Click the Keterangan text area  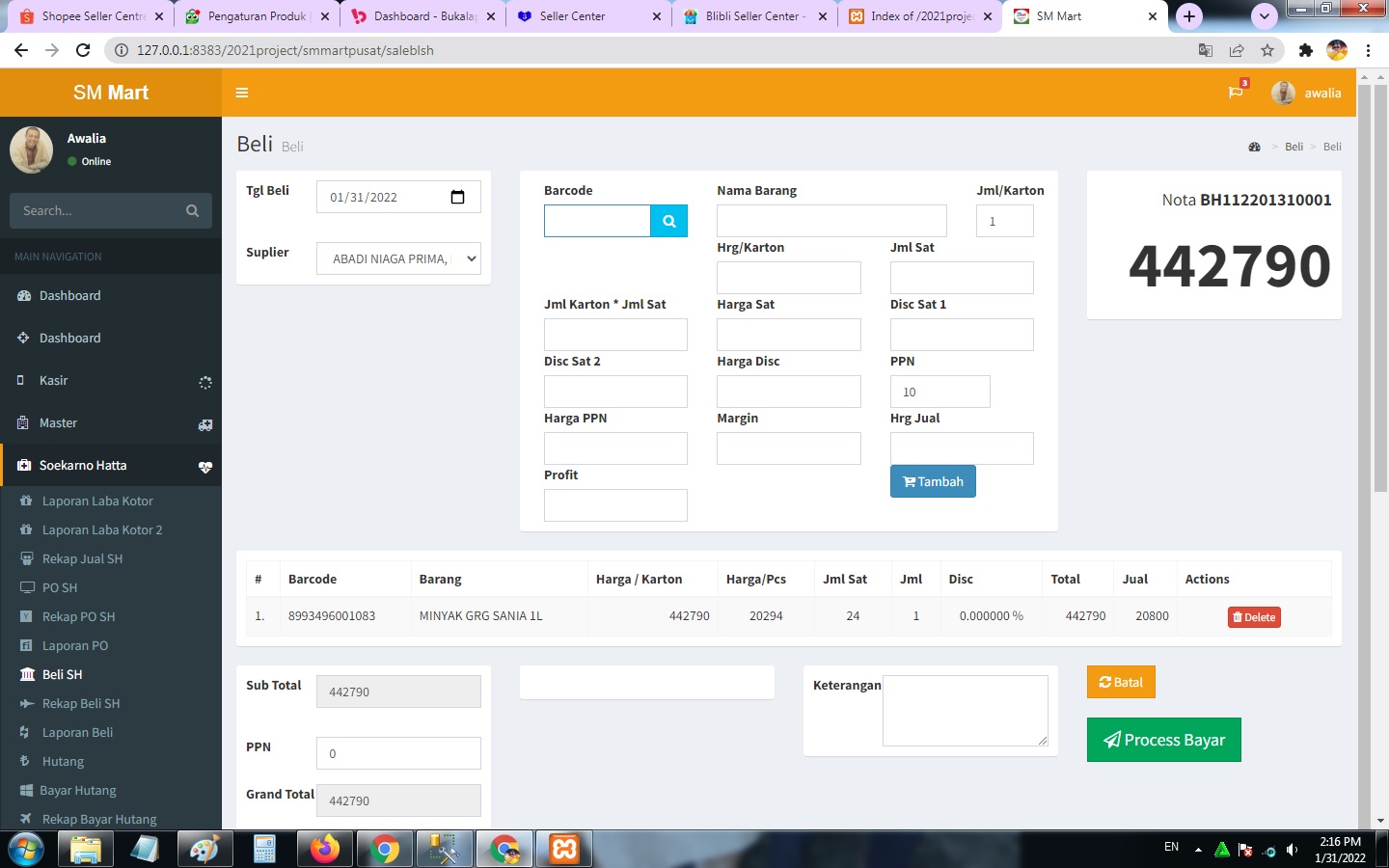tap(965, 711)
